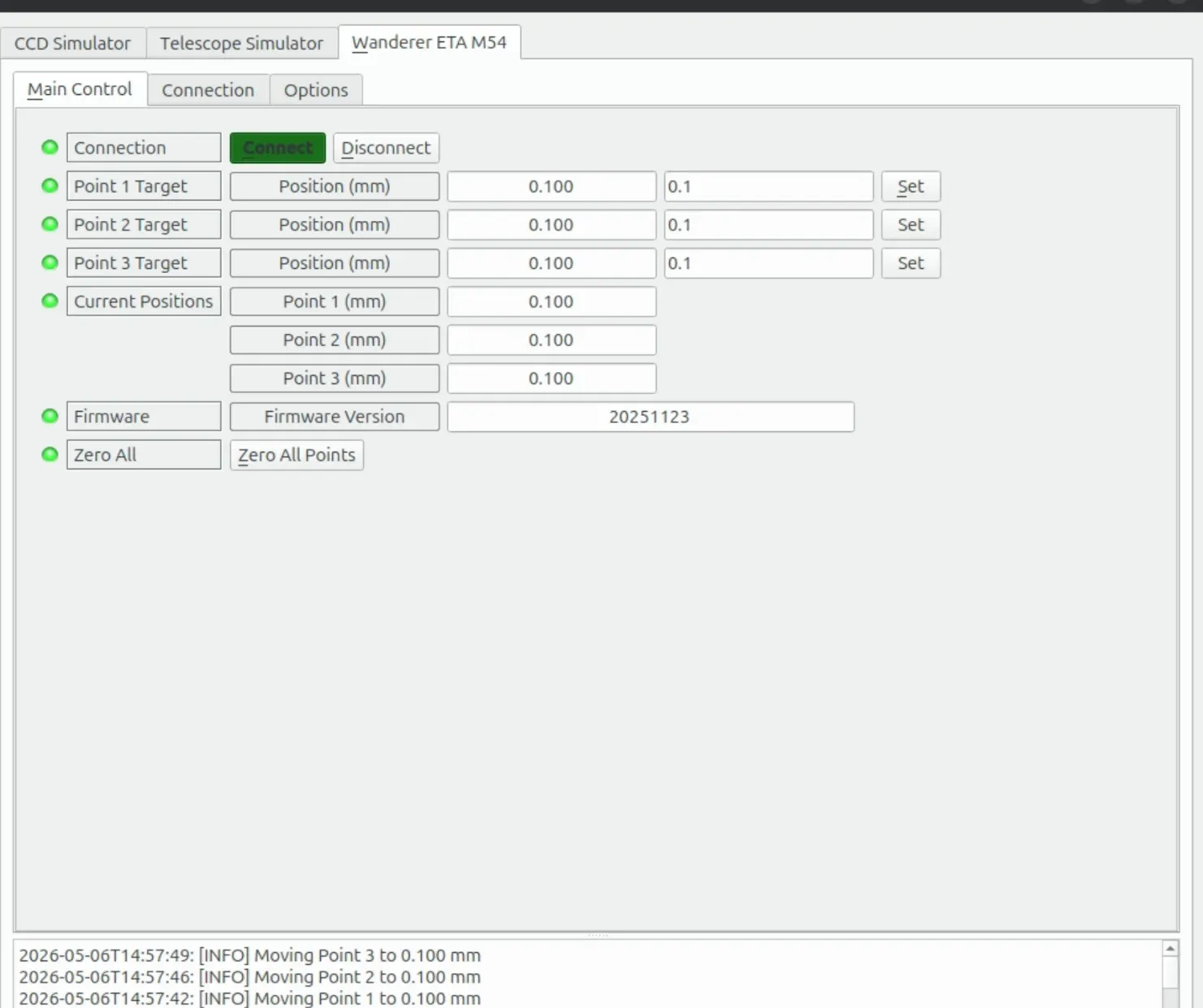Go to the Connection sub-tab
This screenshot has width=1203, height=1008.
tap(208, 90)
